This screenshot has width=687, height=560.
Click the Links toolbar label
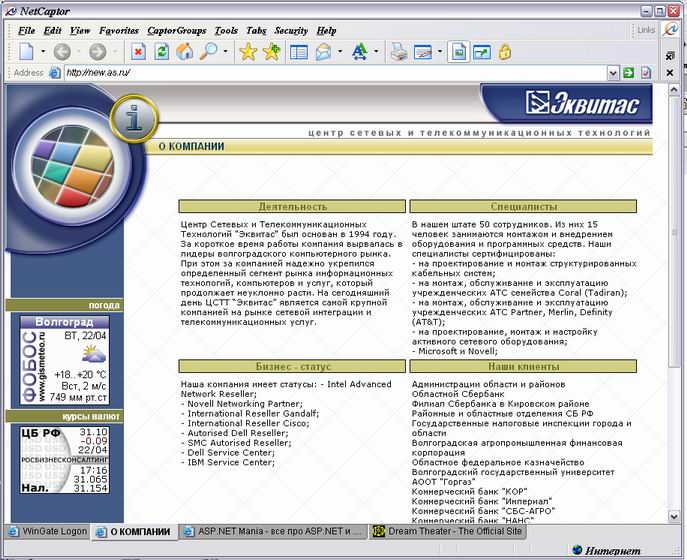pos(646,30)
